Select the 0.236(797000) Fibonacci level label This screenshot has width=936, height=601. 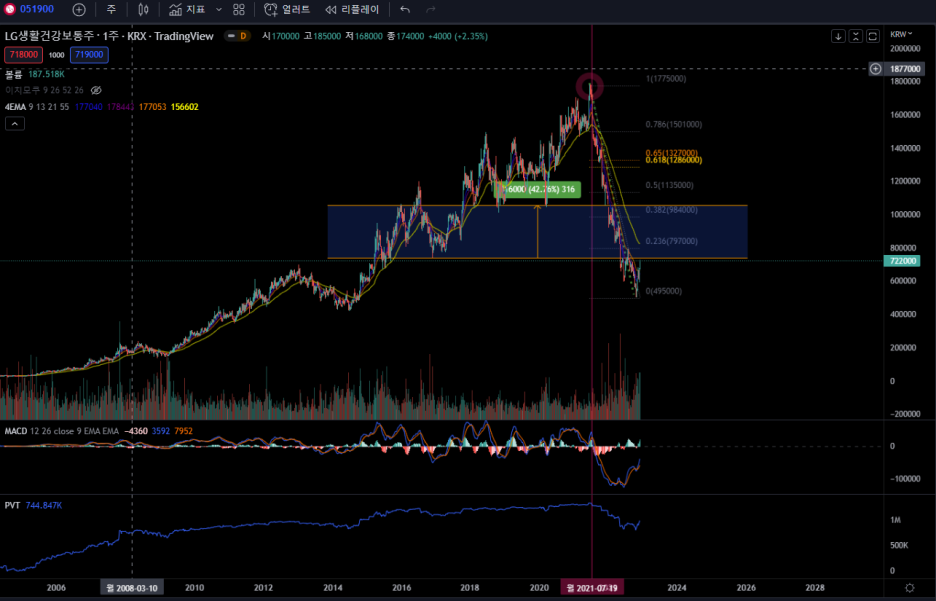[672, 241]
